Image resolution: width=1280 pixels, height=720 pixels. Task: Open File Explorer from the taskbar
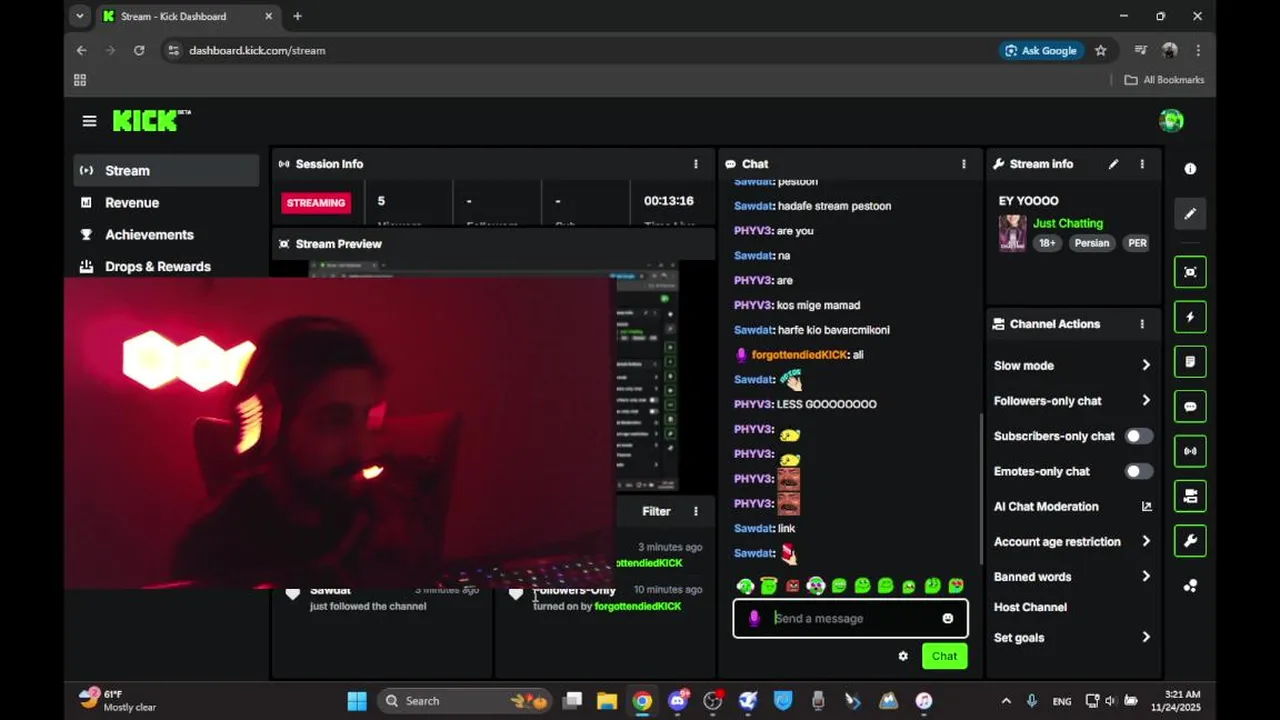[607, 700]
